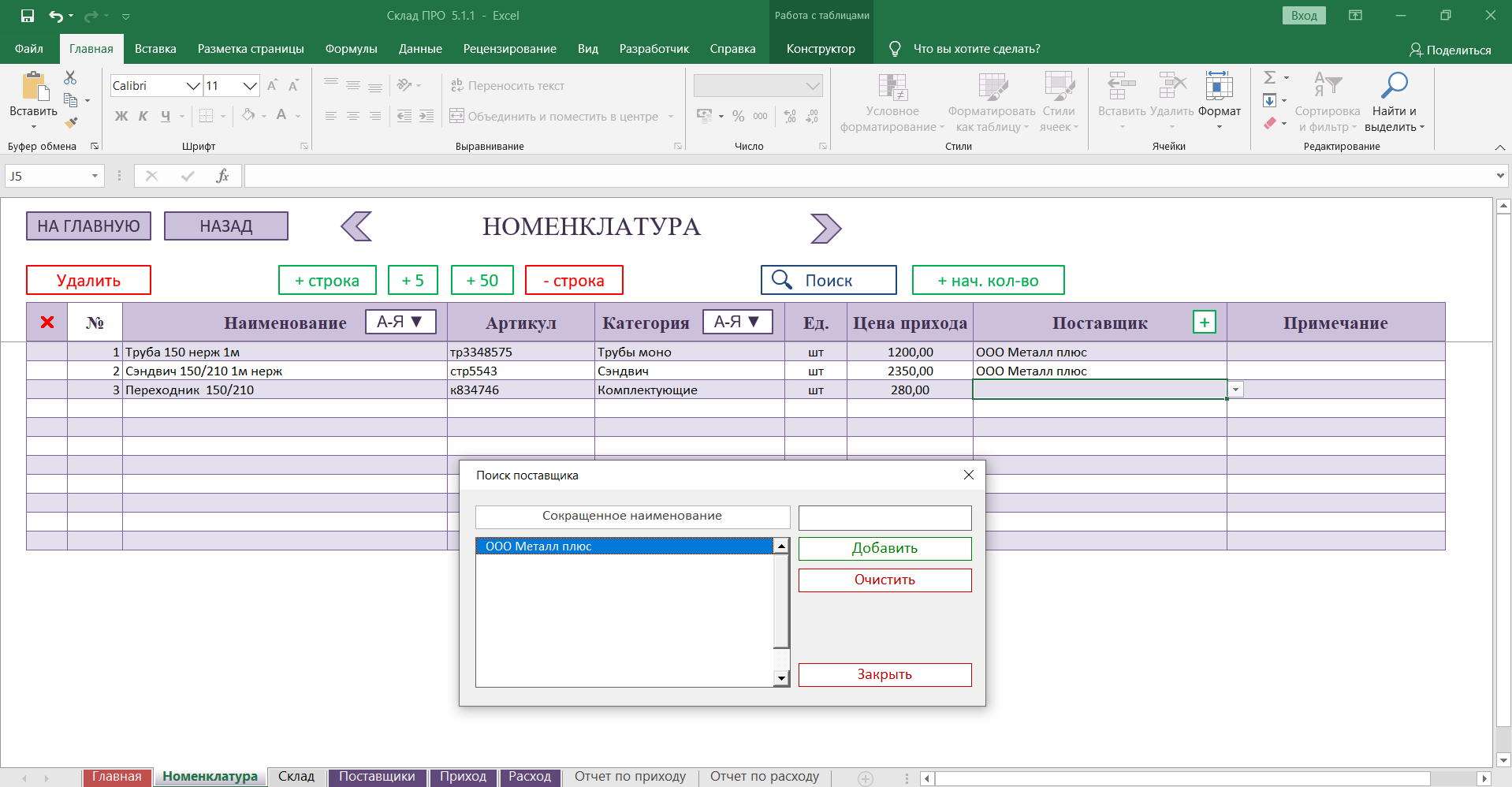Switch to the Поставщики sheet tab
Screen dimensions: 1512x787
(x=377, y=777)
